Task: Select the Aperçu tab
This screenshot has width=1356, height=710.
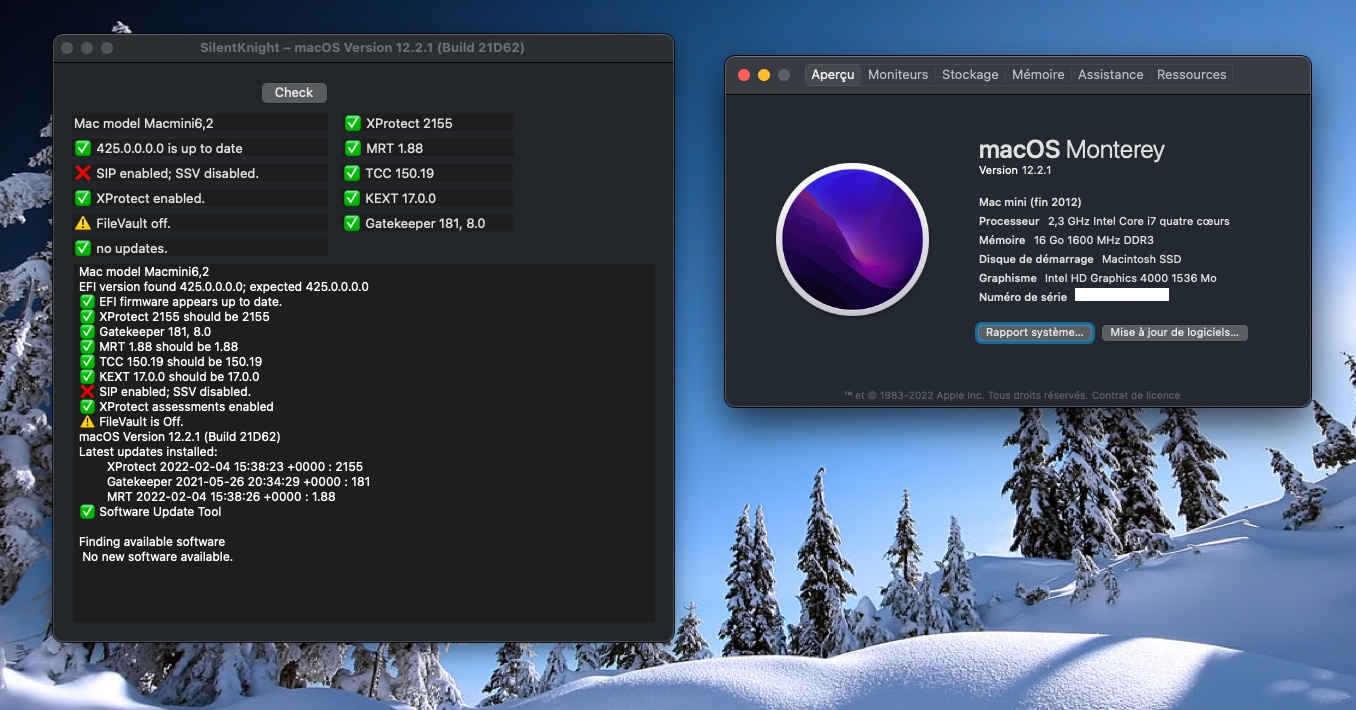Action: pyautogui.click(x=833, y=75)
